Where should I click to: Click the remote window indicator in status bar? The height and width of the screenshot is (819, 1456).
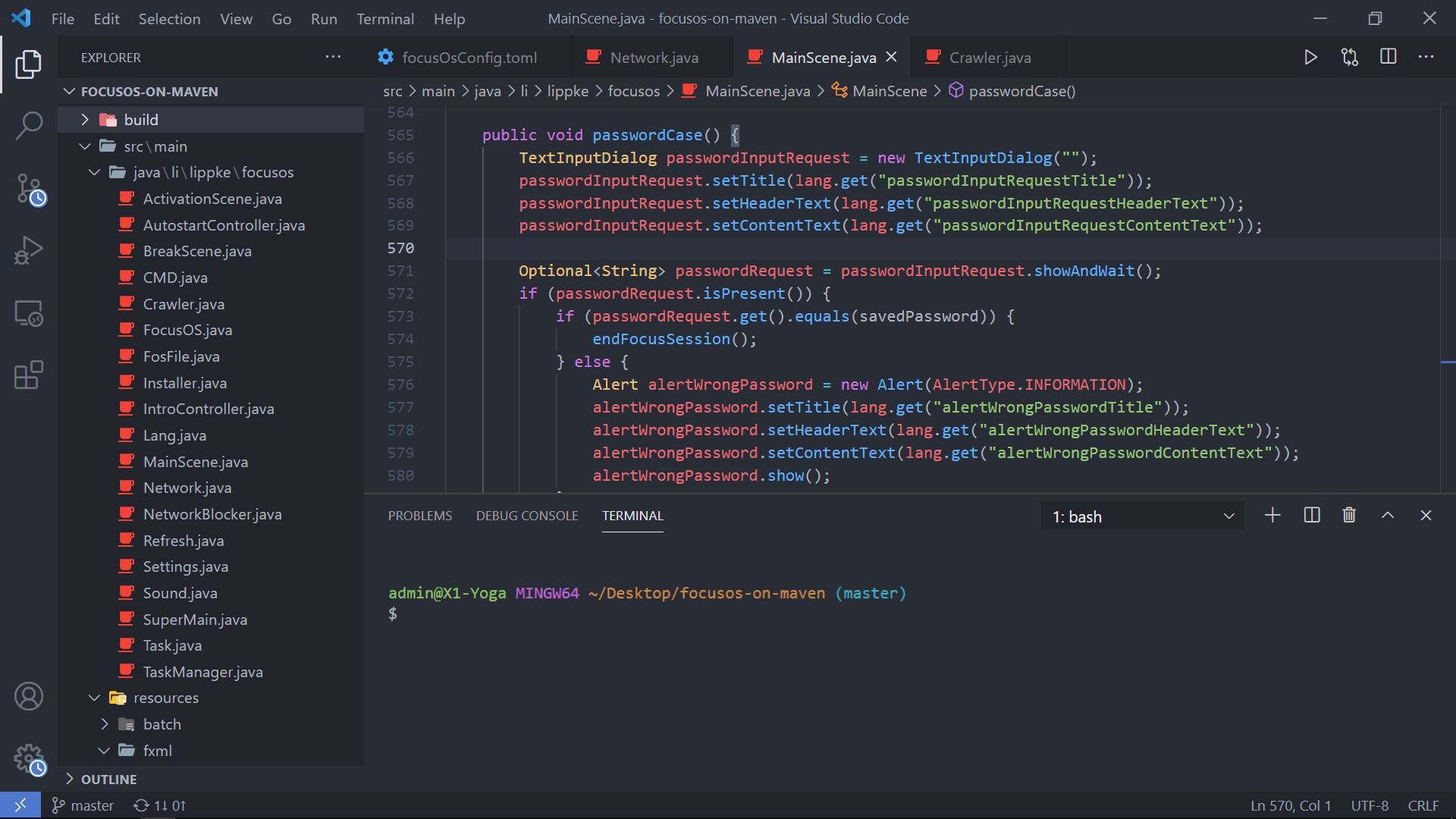point(20,805)
